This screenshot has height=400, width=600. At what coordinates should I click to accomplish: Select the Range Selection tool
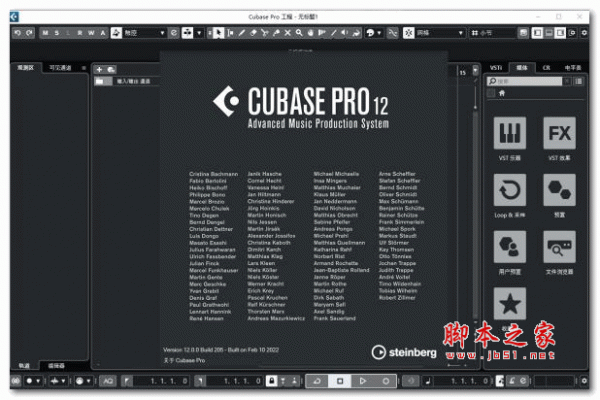pyautogui.click(x=230, y=33)
